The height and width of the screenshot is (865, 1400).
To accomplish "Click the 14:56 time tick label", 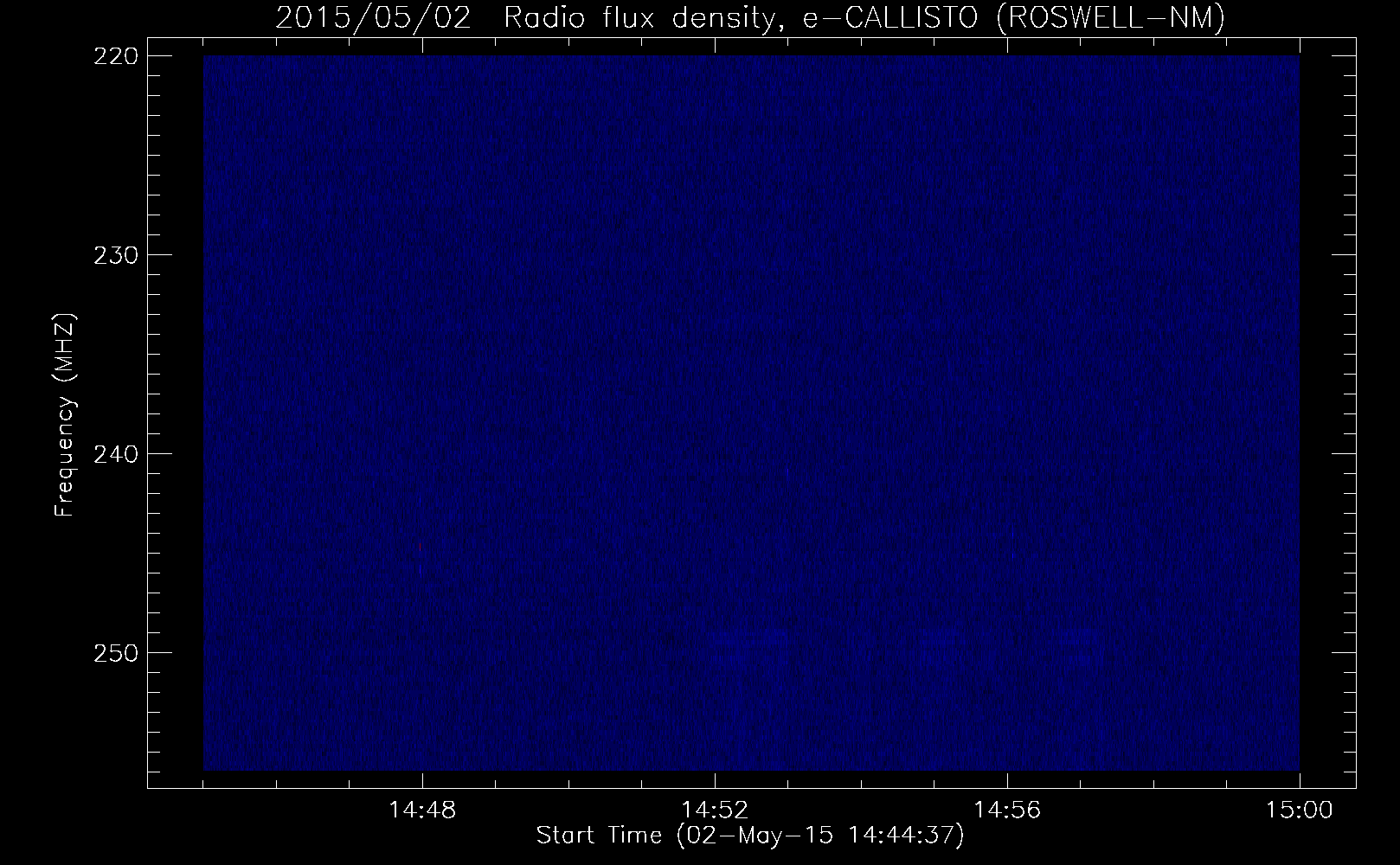I will [1007, 811].
